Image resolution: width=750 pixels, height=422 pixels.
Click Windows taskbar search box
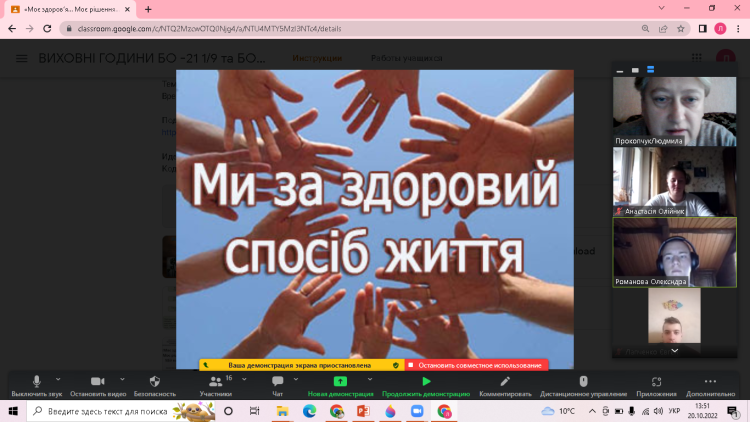coord(110,411)
